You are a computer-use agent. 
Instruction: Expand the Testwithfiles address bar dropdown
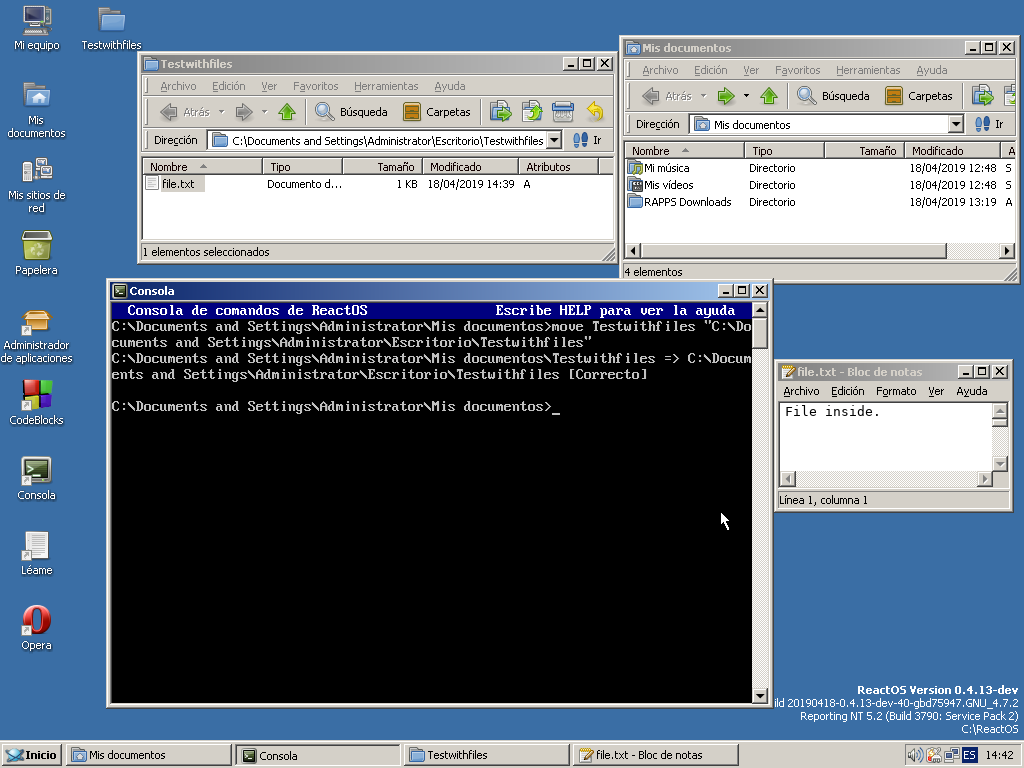(555, 141)
